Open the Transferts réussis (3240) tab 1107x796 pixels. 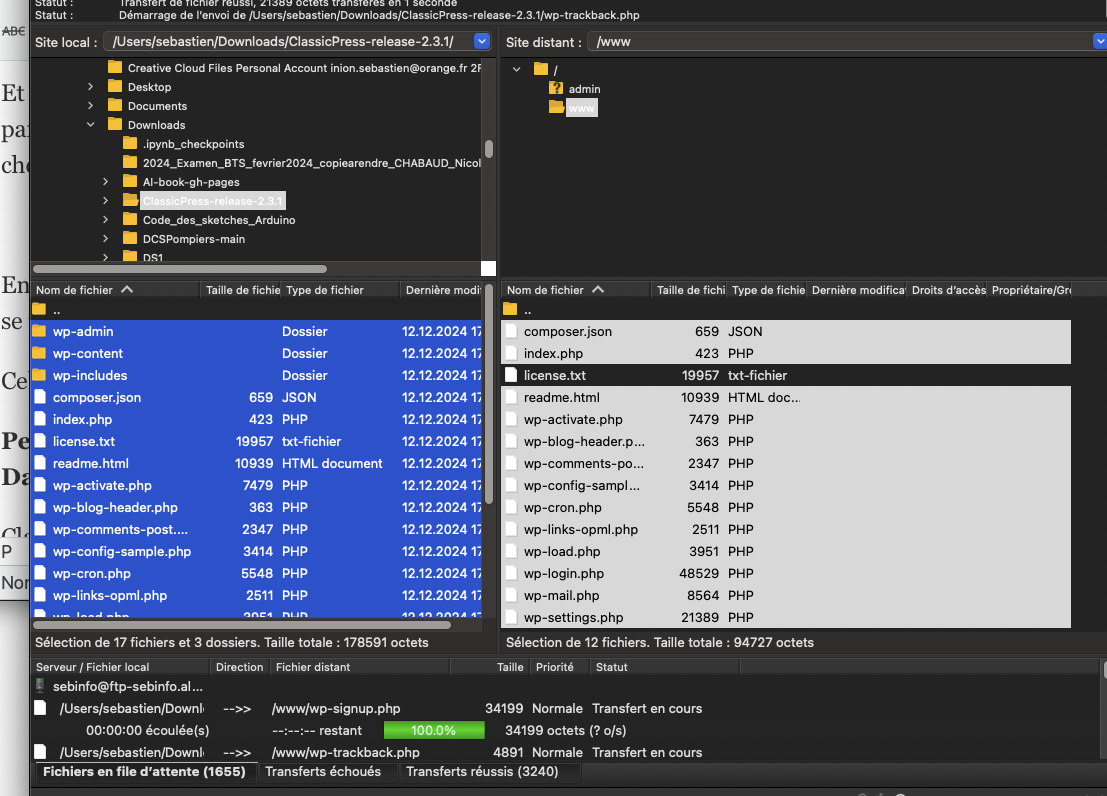(482, 771)
